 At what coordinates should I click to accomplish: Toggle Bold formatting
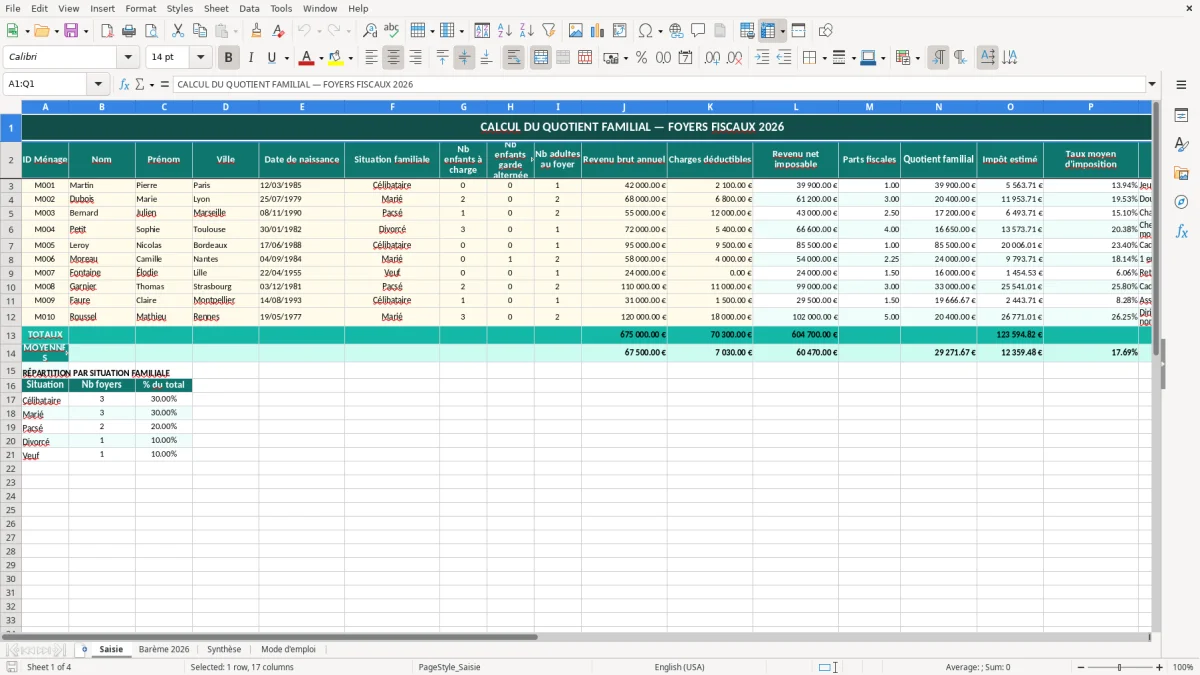229,58
